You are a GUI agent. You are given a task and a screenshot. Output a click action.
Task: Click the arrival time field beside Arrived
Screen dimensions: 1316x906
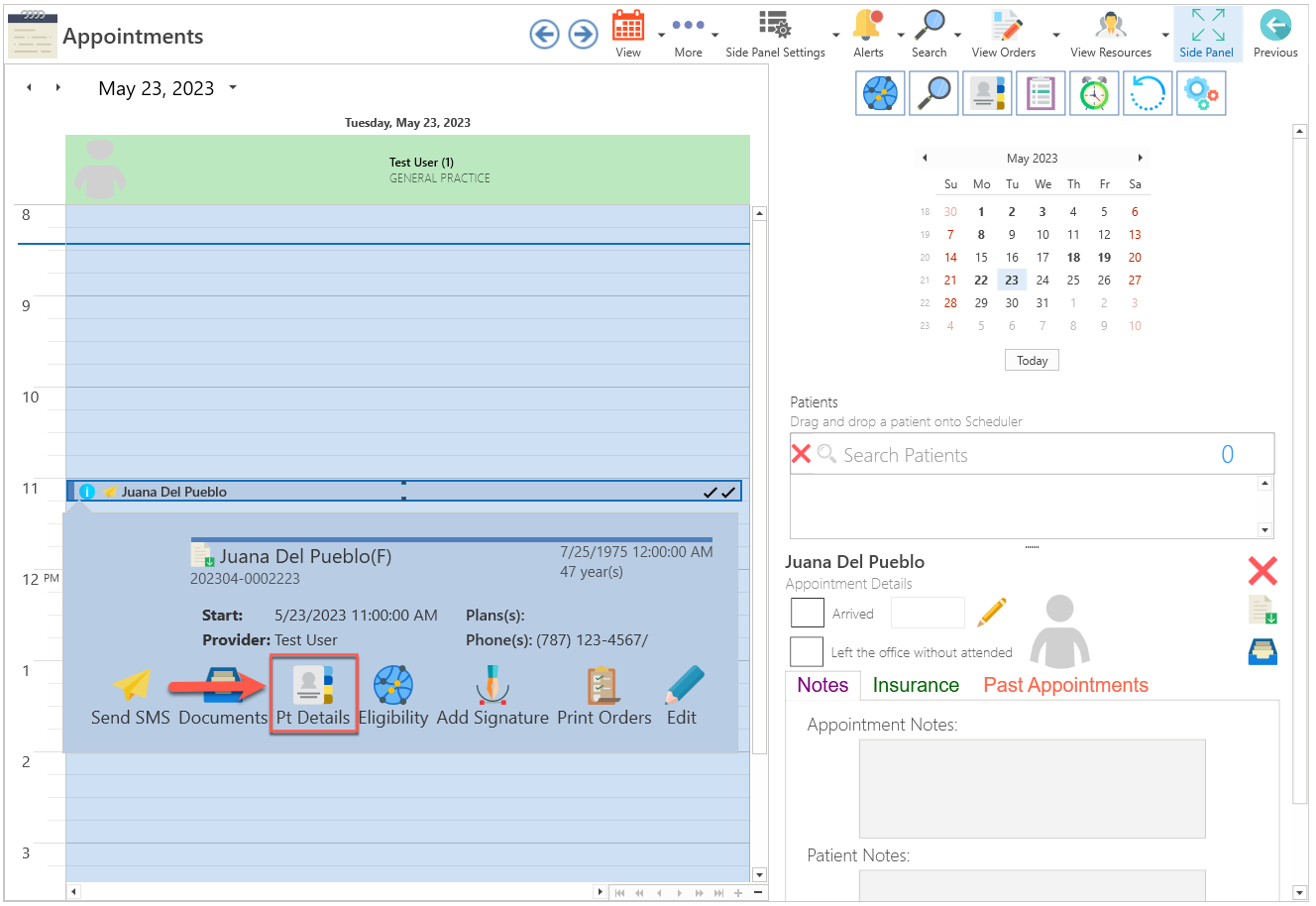[x=928, y=613]
